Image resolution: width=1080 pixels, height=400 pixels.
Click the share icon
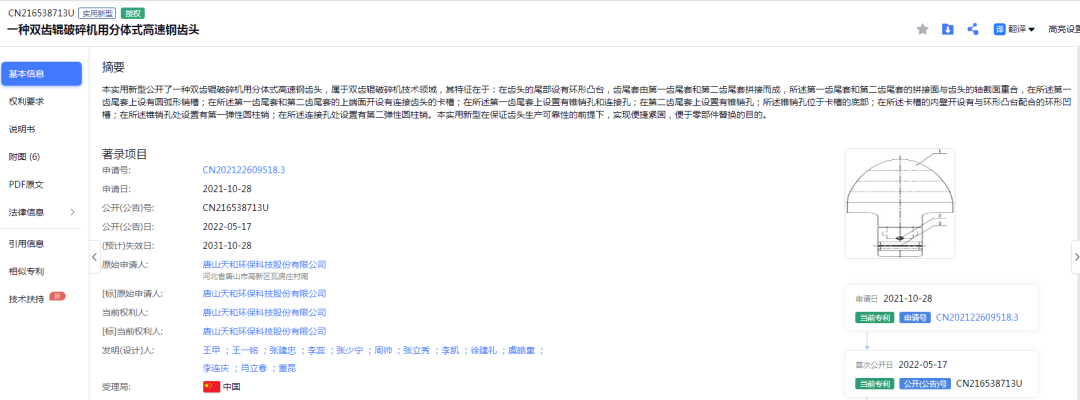972,29
